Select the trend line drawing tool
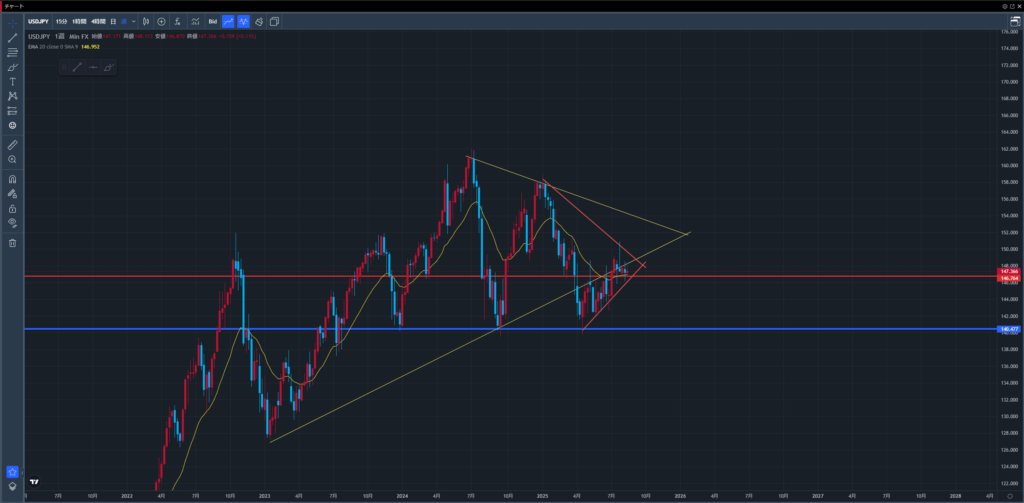1024x503 pixels. [x=12, y=37]
